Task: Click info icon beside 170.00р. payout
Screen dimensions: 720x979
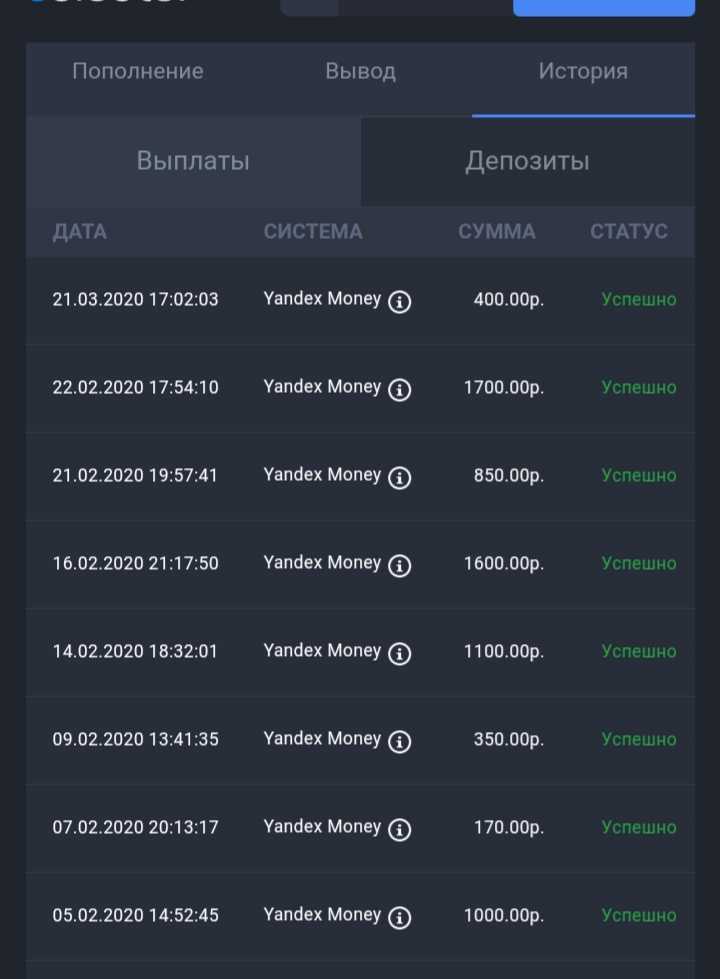Action: 399,830
